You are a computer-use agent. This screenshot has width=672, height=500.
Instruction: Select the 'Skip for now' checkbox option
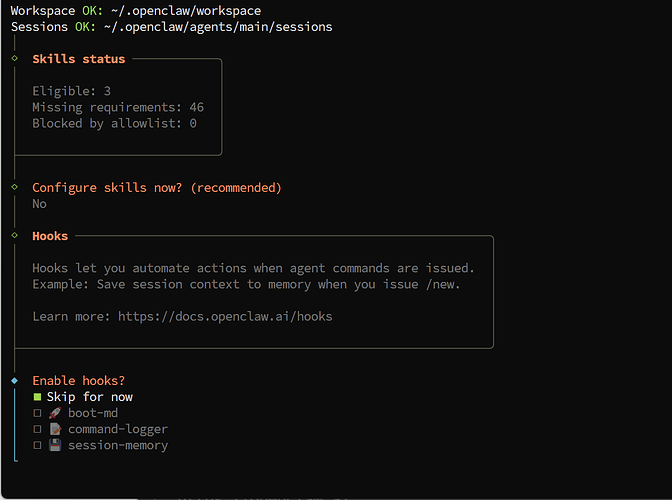click(37, 397)
